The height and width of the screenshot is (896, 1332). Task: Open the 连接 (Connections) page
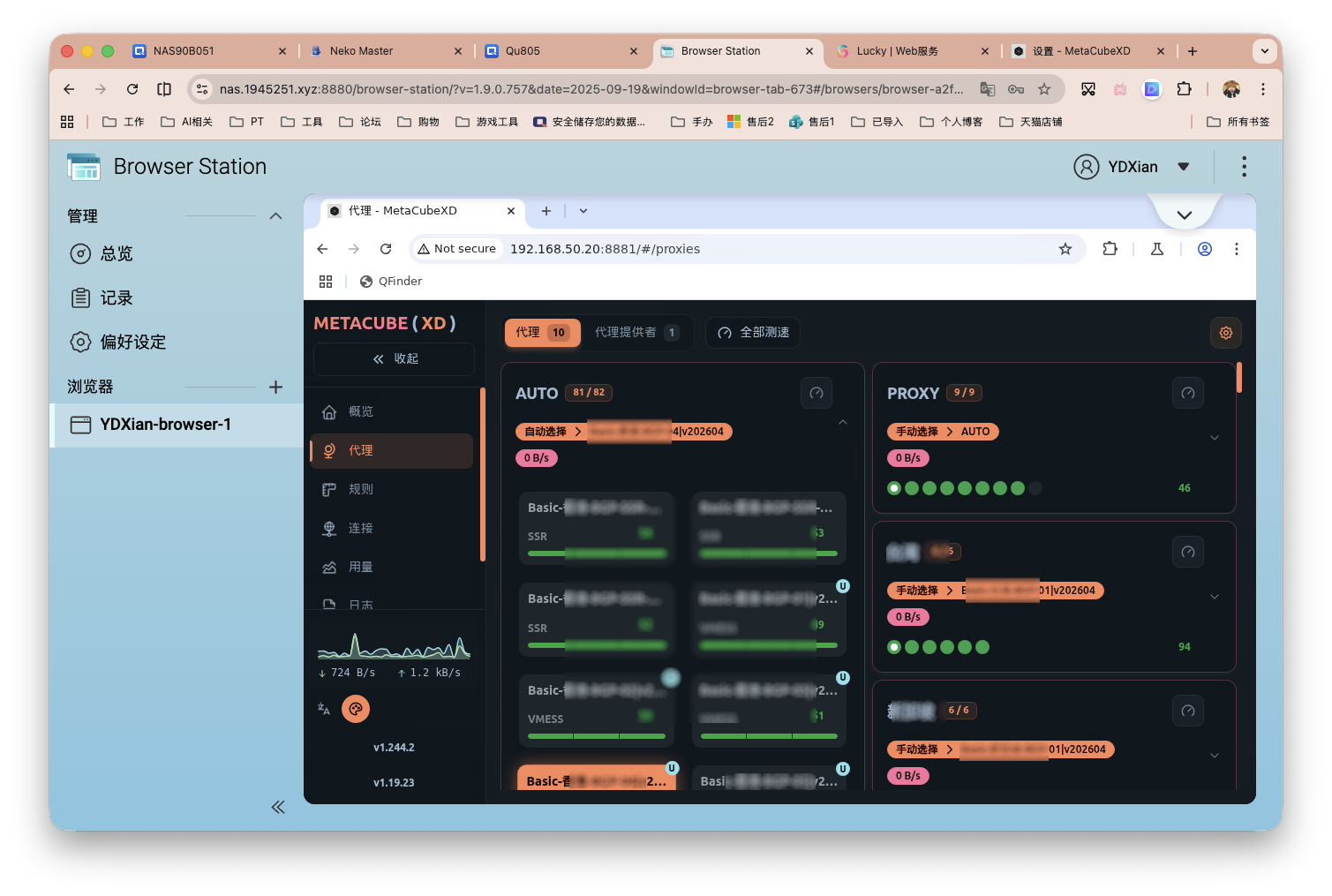tap(360, 527)
